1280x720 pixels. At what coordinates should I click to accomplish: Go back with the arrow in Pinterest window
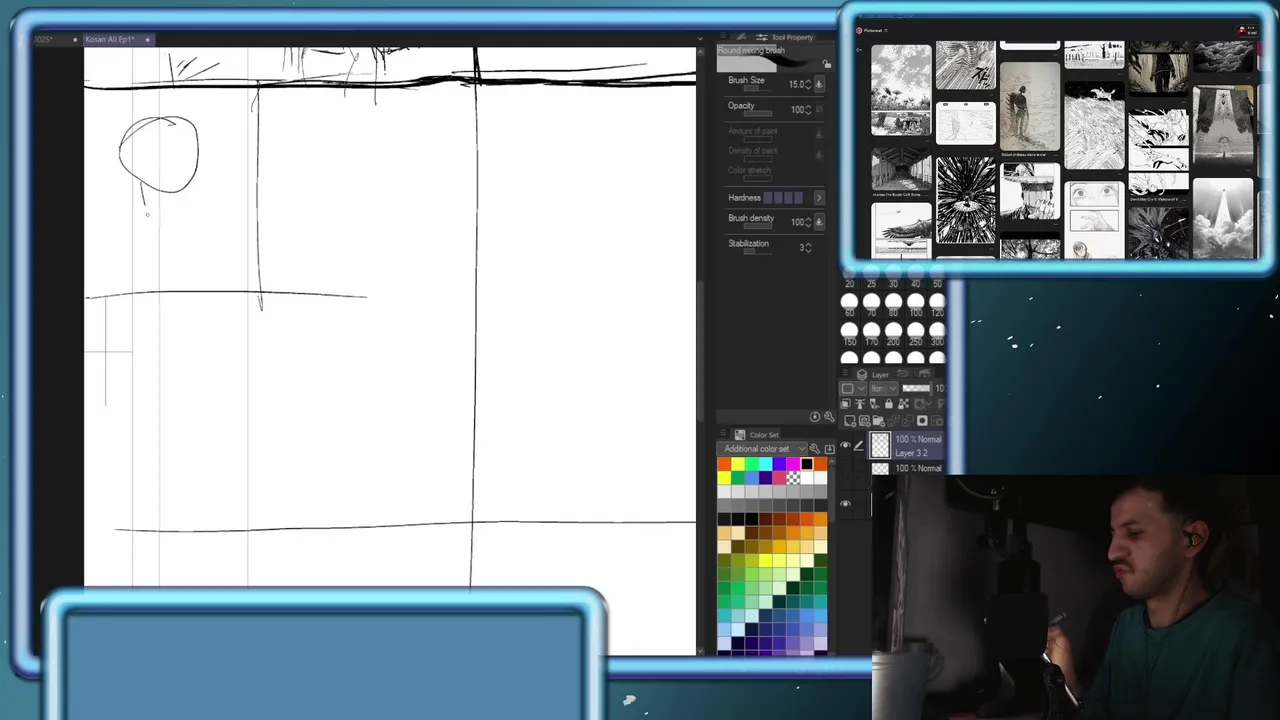tap(859, 49)
